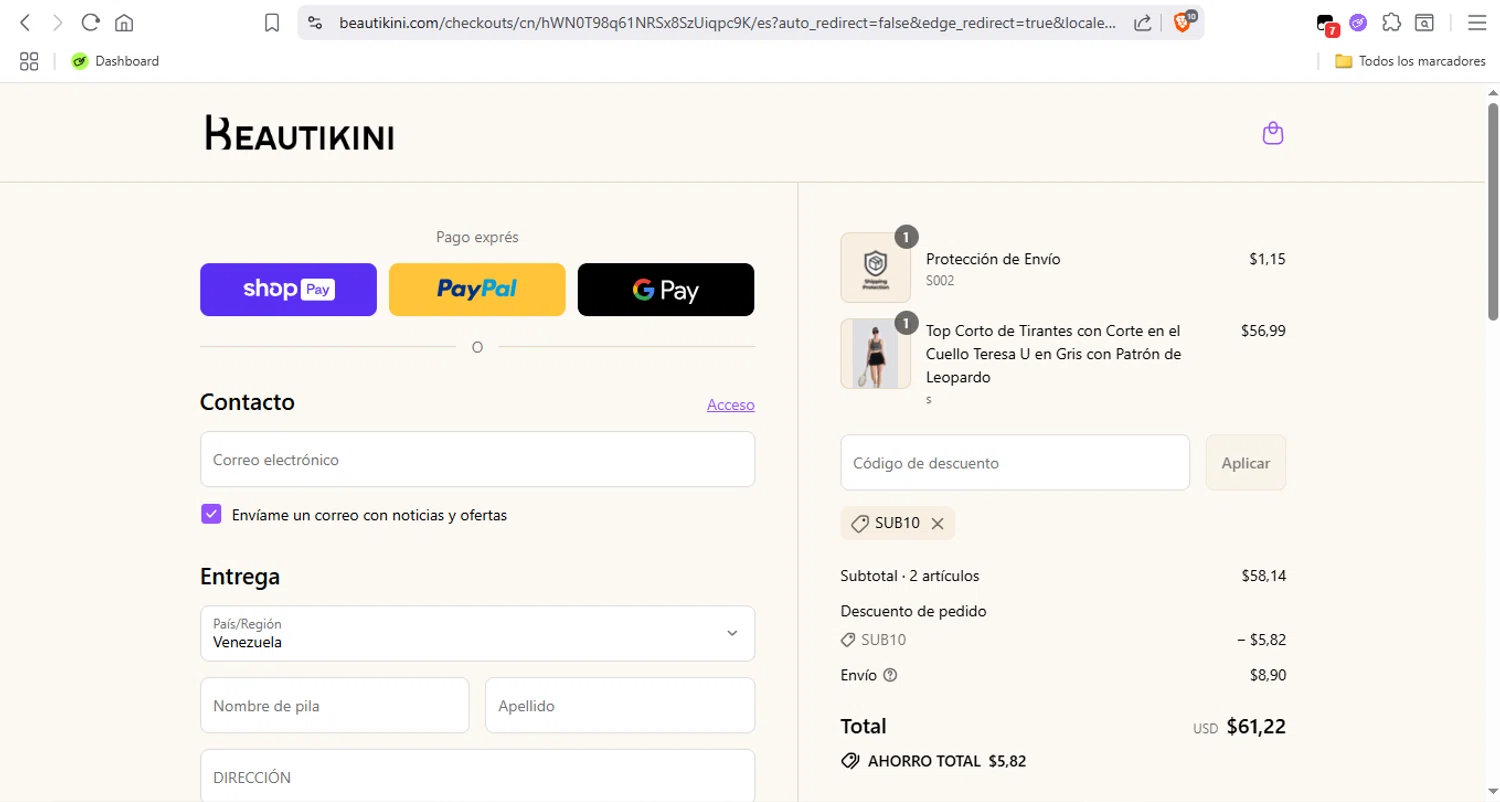
Task: Click the purple round extension icon
Action: click(x=1358, y=22)
